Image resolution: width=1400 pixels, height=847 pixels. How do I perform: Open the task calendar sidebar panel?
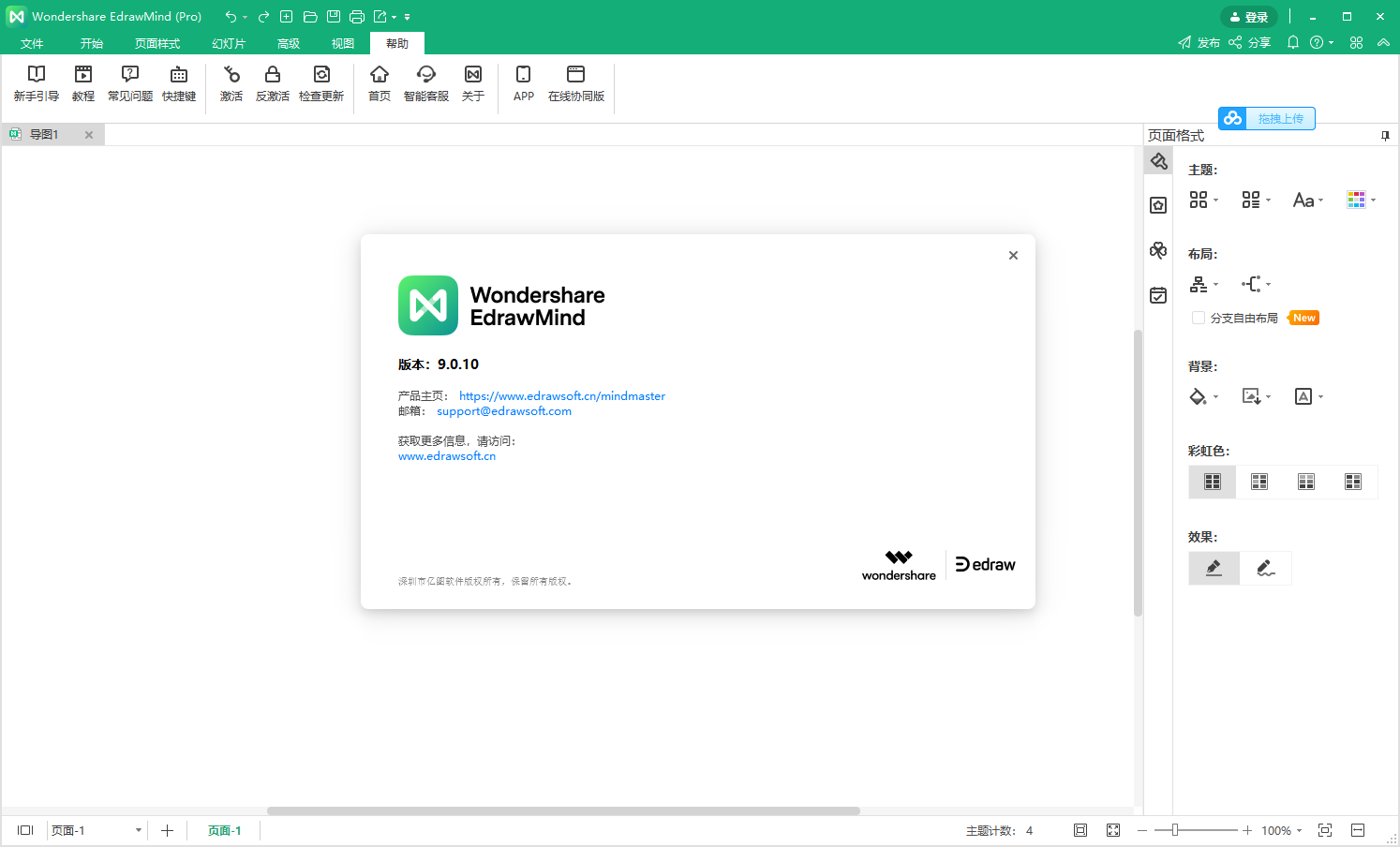click(1159, 295)
